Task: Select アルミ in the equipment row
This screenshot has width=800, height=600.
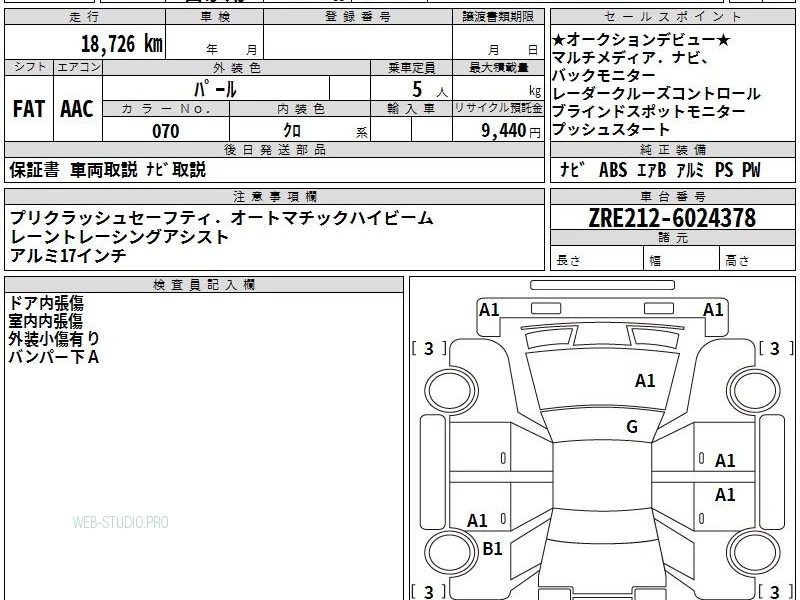Action: [x=690, y=170]
